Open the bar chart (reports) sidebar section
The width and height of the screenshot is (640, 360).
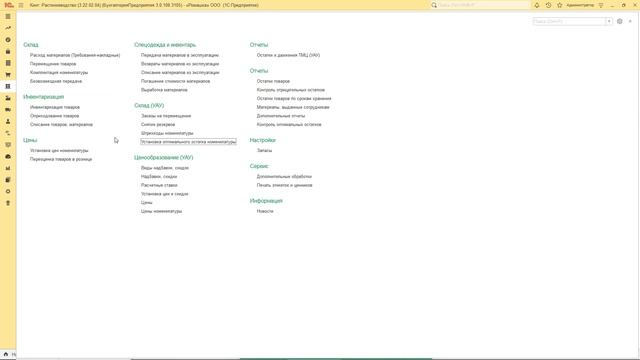click(x=8, y=168)
